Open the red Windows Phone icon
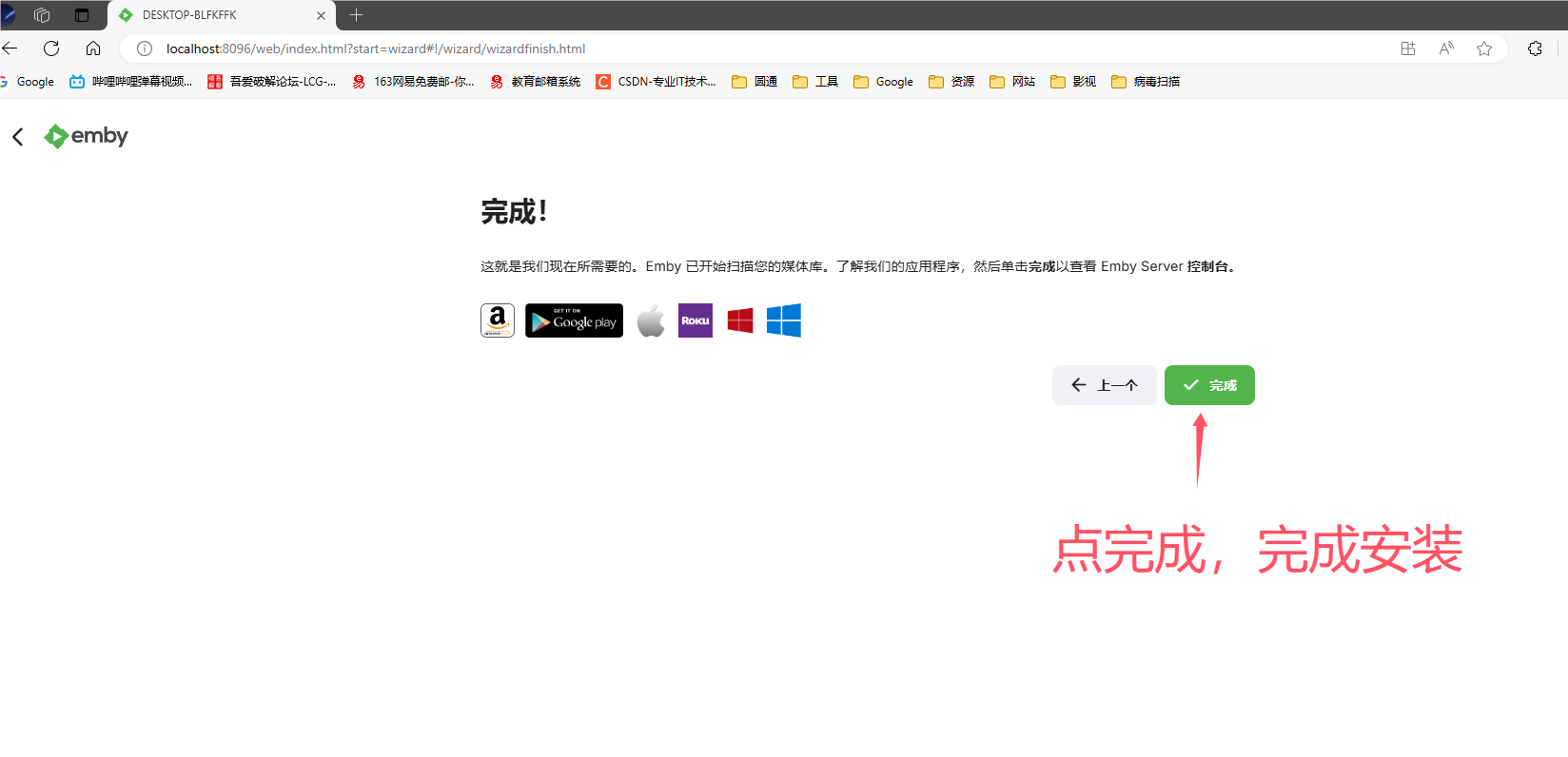This screenshot has height=757, width=1568. pos(740,320)
